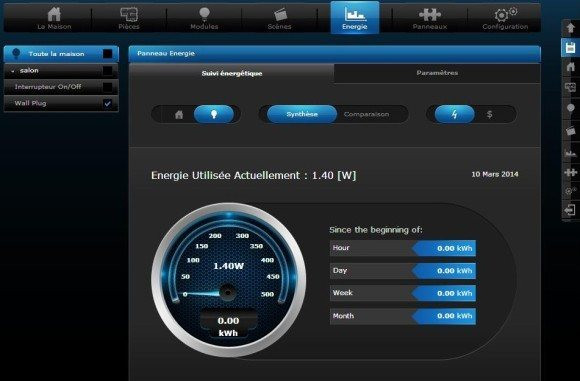Select the Suivi énergétique tab

(x=232, y=73)
